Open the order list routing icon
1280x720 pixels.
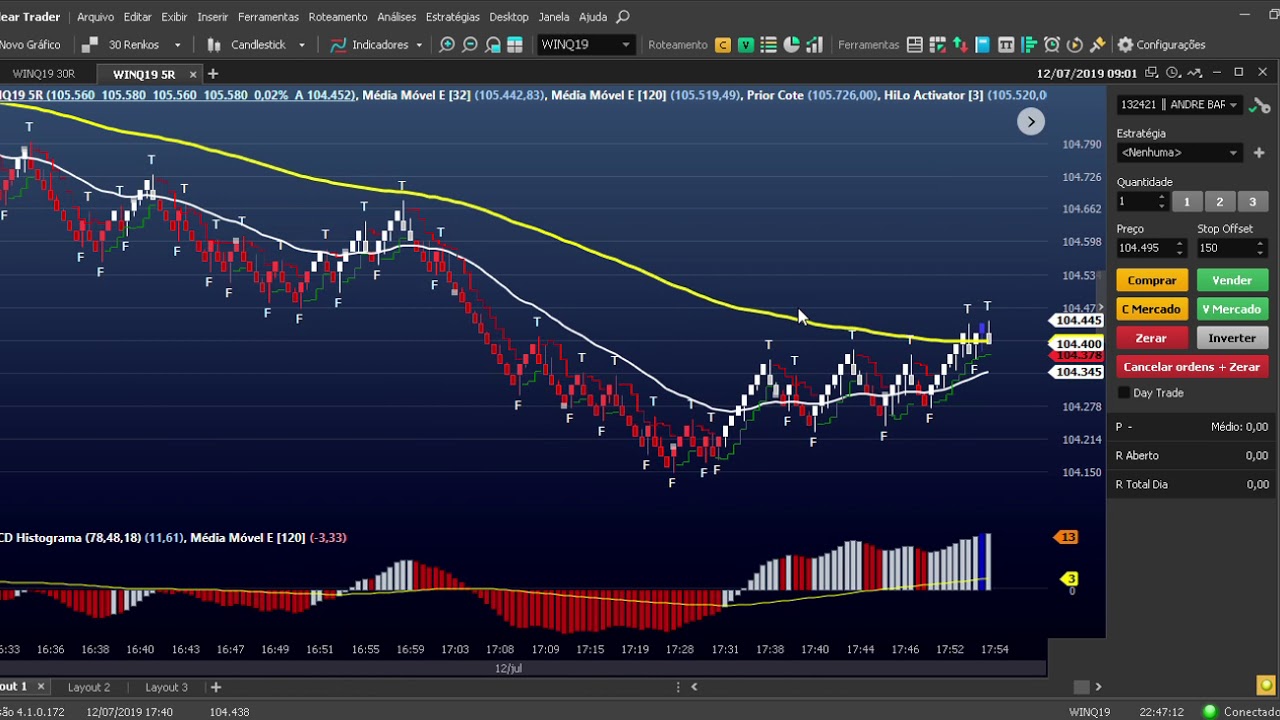tap(768, 45)
